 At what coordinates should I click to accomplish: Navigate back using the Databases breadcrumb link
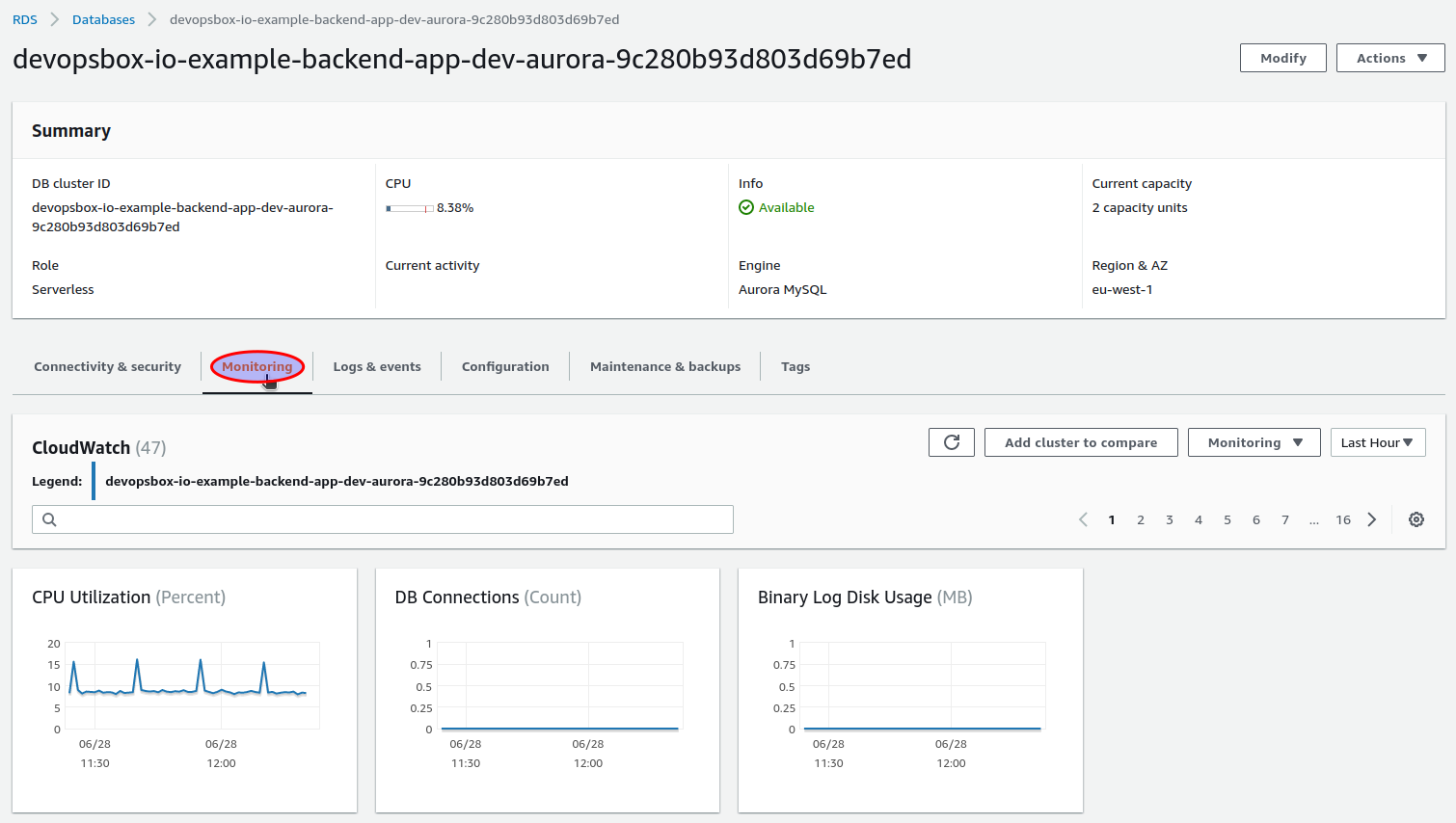coord(103,18)
